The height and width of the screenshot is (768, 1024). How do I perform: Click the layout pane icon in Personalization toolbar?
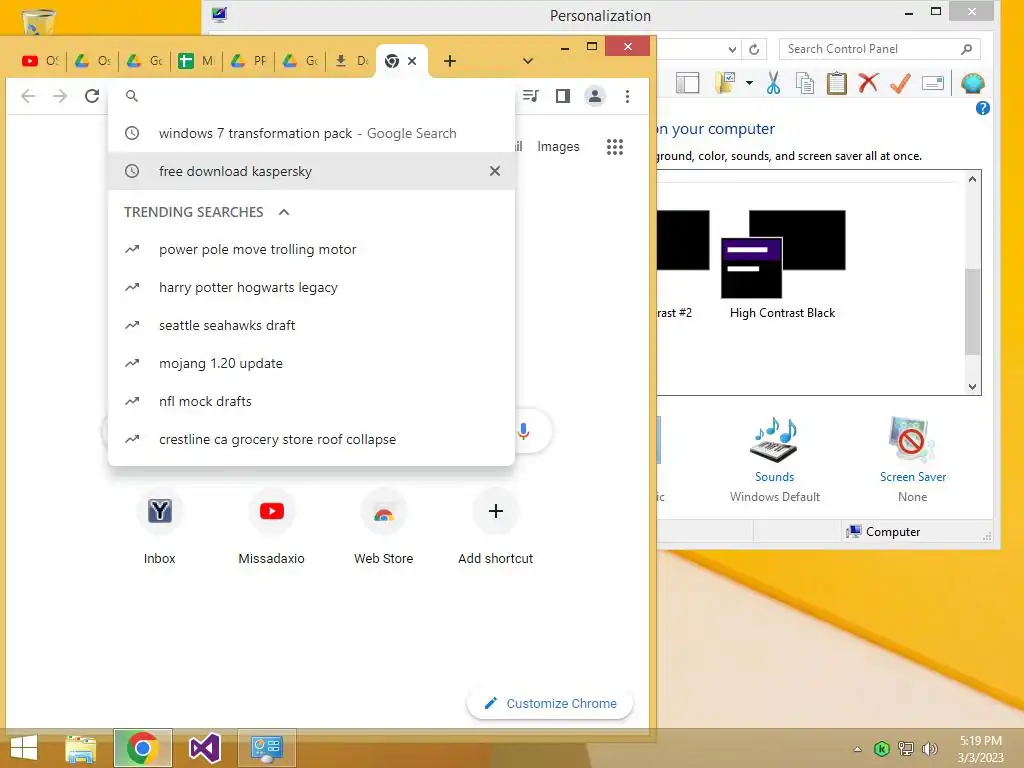687,83
